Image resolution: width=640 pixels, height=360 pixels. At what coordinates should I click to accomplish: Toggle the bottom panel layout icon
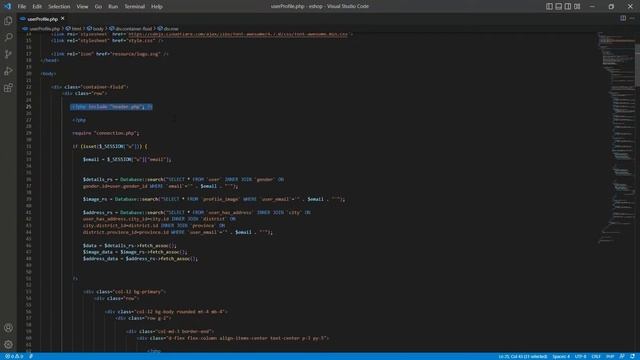(x=559, y=6)
